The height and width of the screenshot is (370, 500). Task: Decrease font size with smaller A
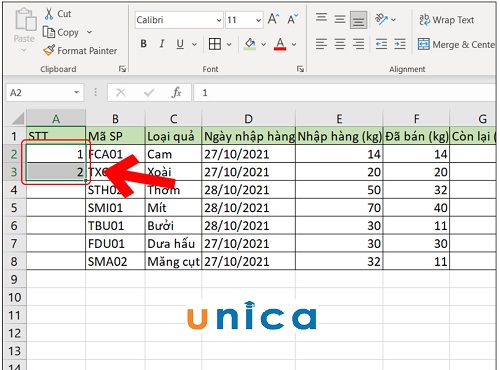(x=292, y=19)
